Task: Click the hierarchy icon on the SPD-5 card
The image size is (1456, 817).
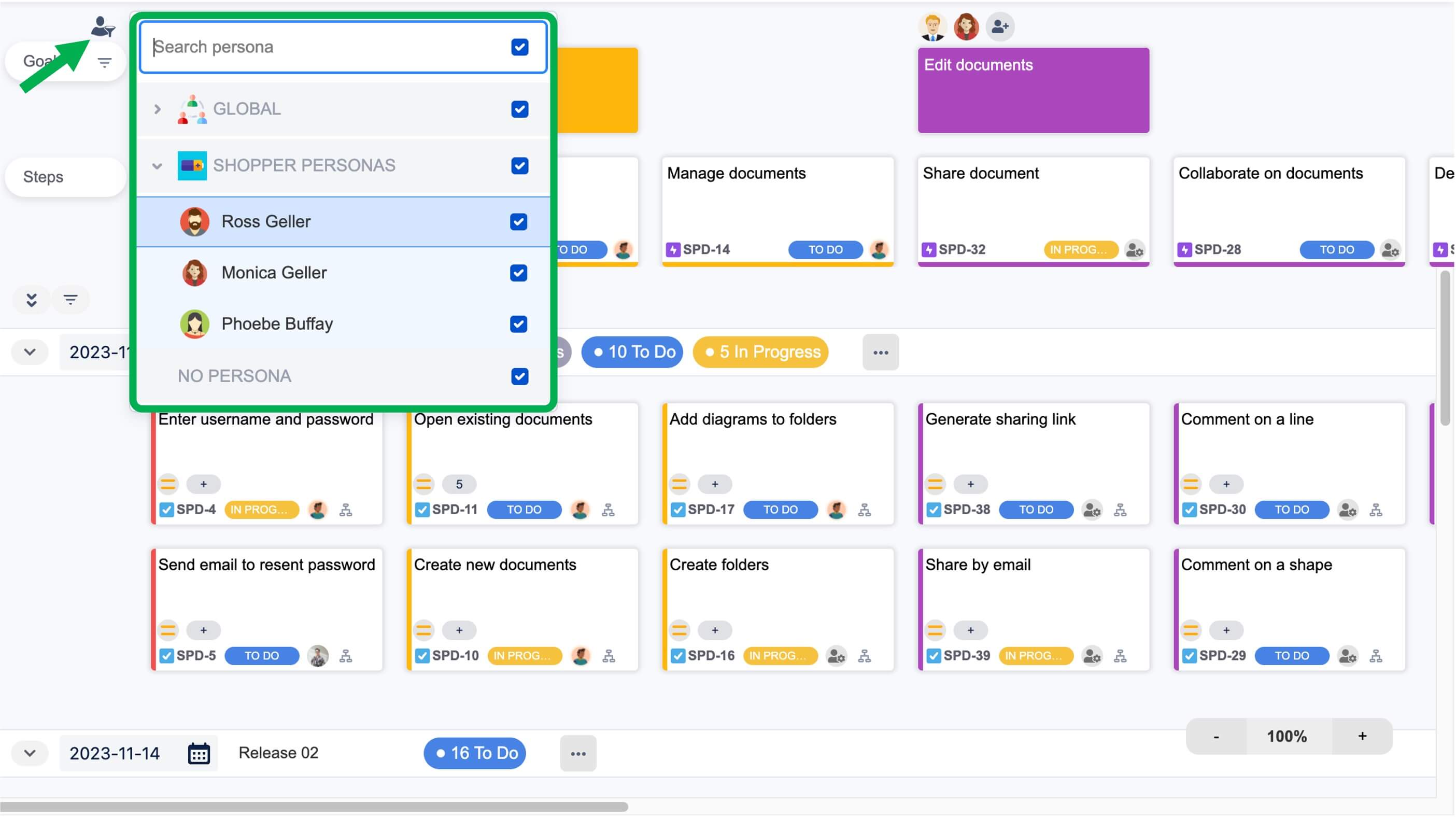Action: point(346,656)
